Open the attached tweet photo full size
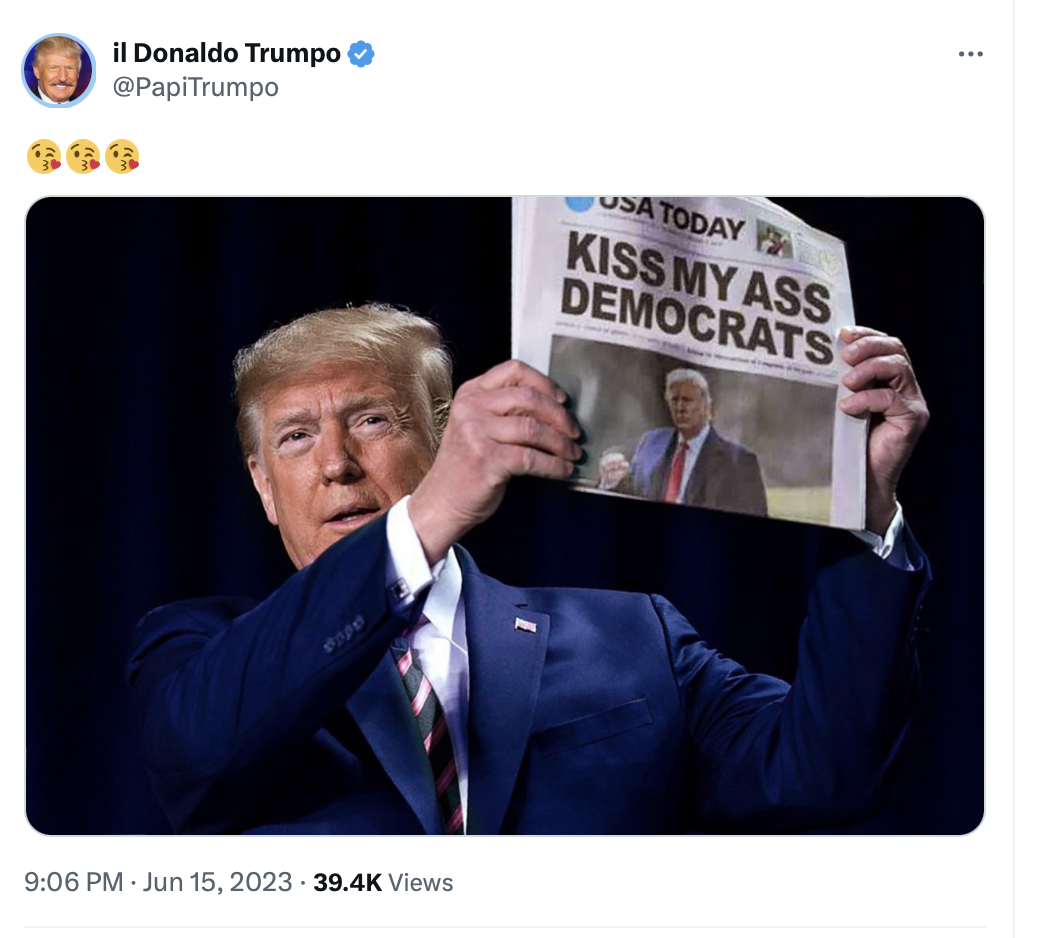This screenshot has height=938, width=1042. pyautogui.click(x=504, y=516)
